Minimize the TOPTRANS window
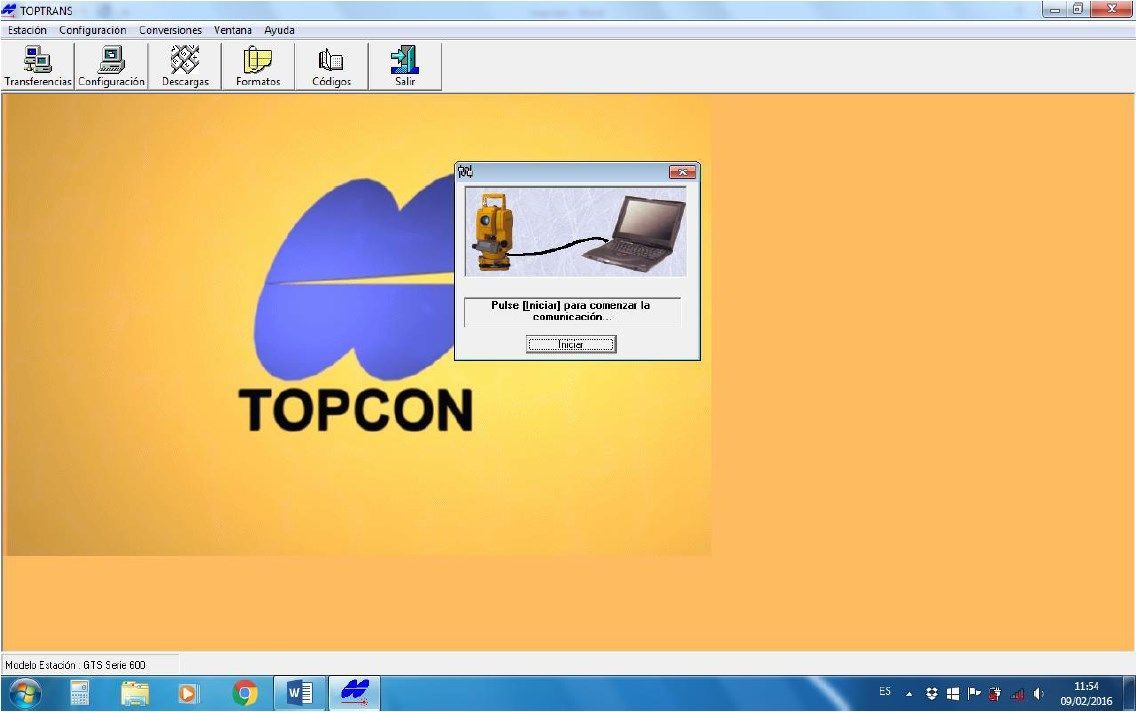Screen dimensions: 1136x712 point(1055,9)
